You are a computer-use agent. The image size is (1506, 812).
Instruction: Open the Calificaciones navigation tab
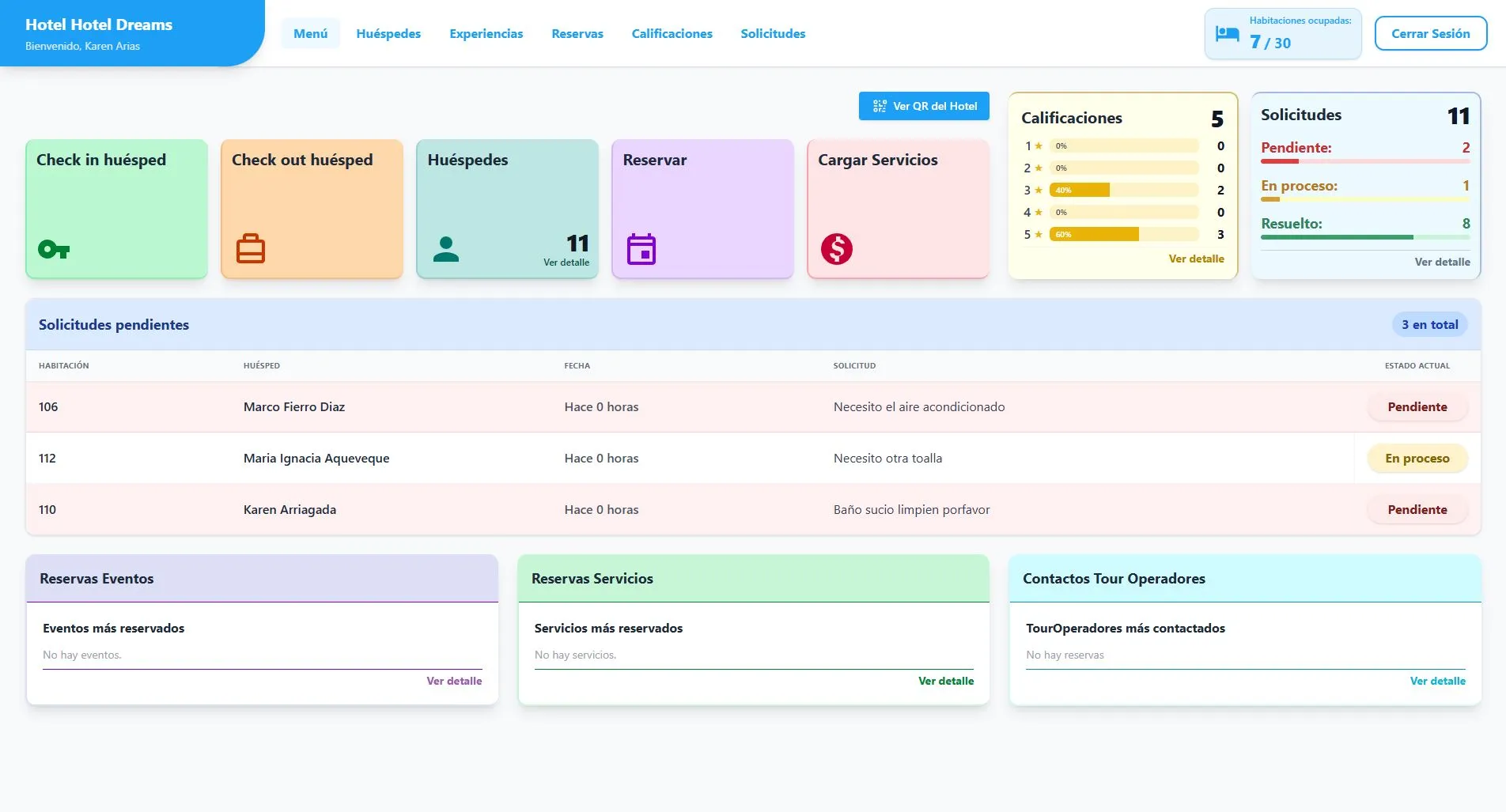[672, 33]
